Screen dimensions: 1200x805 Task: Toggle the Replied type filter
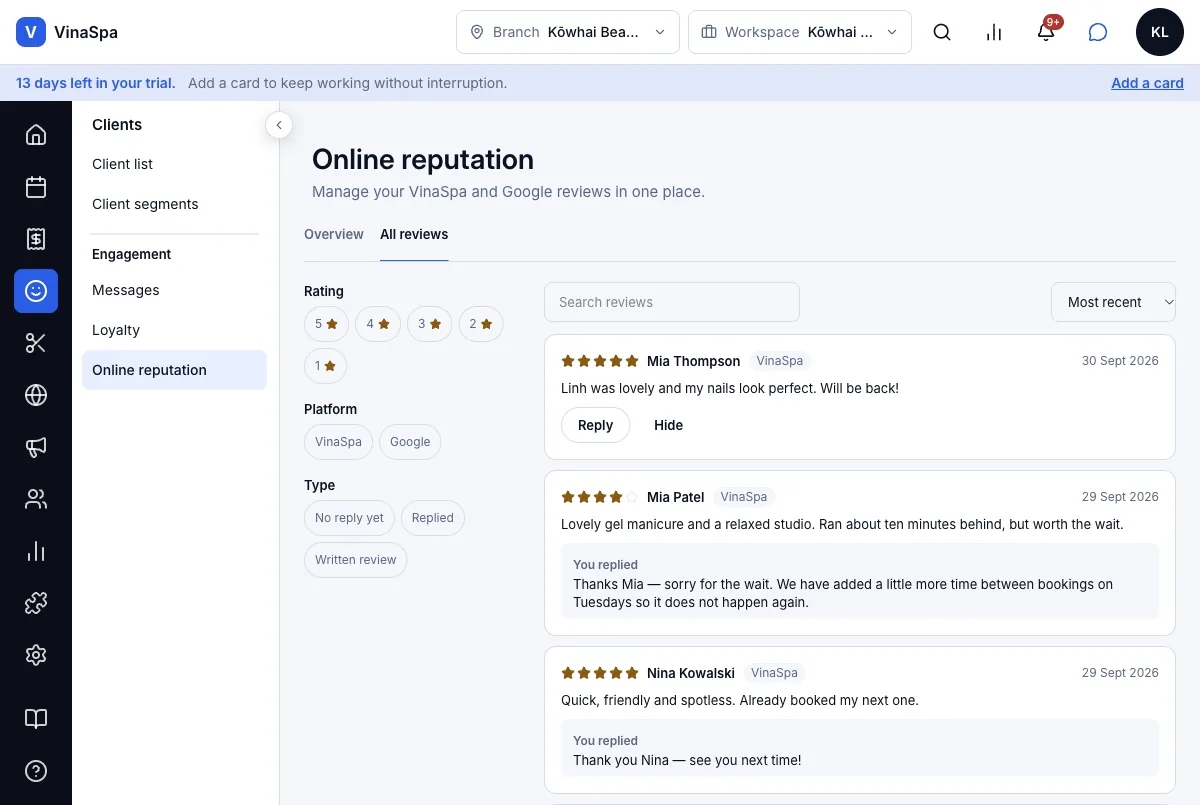pos(432,518)
